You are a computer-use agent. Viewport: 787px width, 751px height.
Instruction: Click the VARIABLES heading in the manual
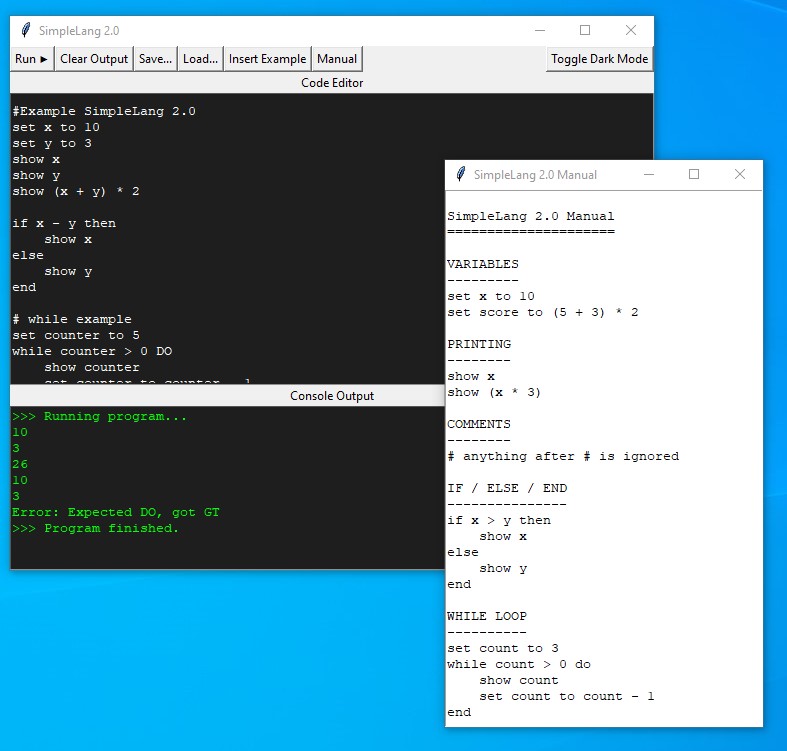tap(483, 264)
